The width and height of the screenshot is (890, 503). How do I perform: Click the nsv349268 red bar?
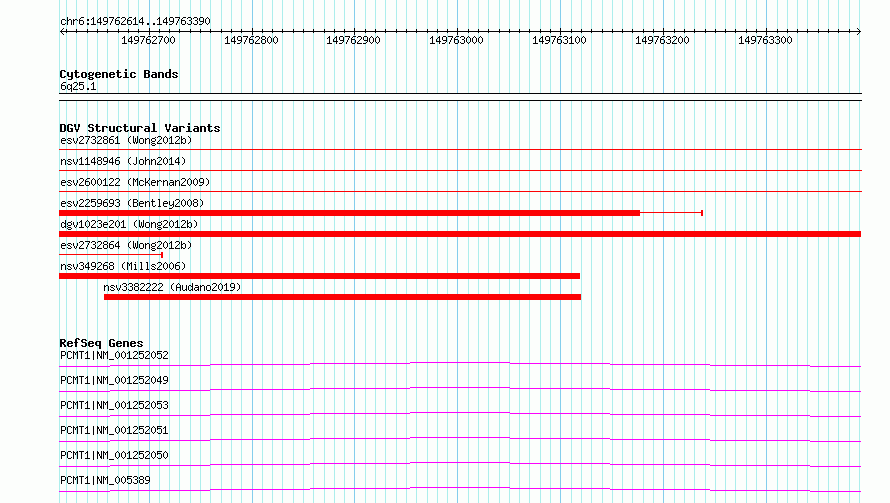click(320, 276)
